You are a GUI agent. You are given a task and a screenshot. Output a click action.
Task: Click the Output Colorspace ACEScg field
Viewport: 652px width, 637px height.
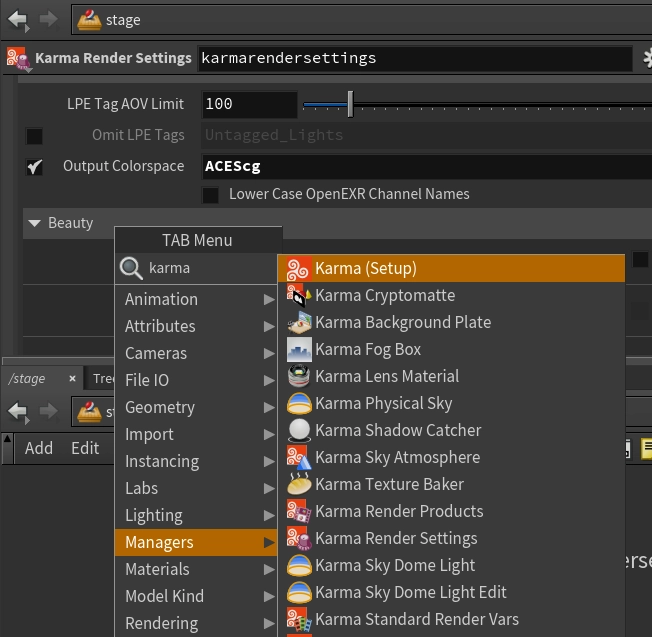427,167
